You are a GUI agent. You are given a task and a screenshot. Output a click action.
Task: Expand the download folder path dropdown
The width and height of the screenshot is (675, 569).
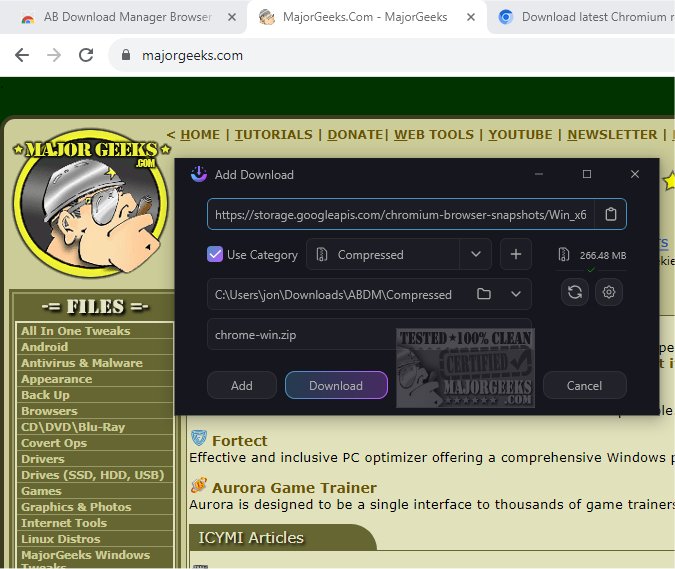point(516,294)
